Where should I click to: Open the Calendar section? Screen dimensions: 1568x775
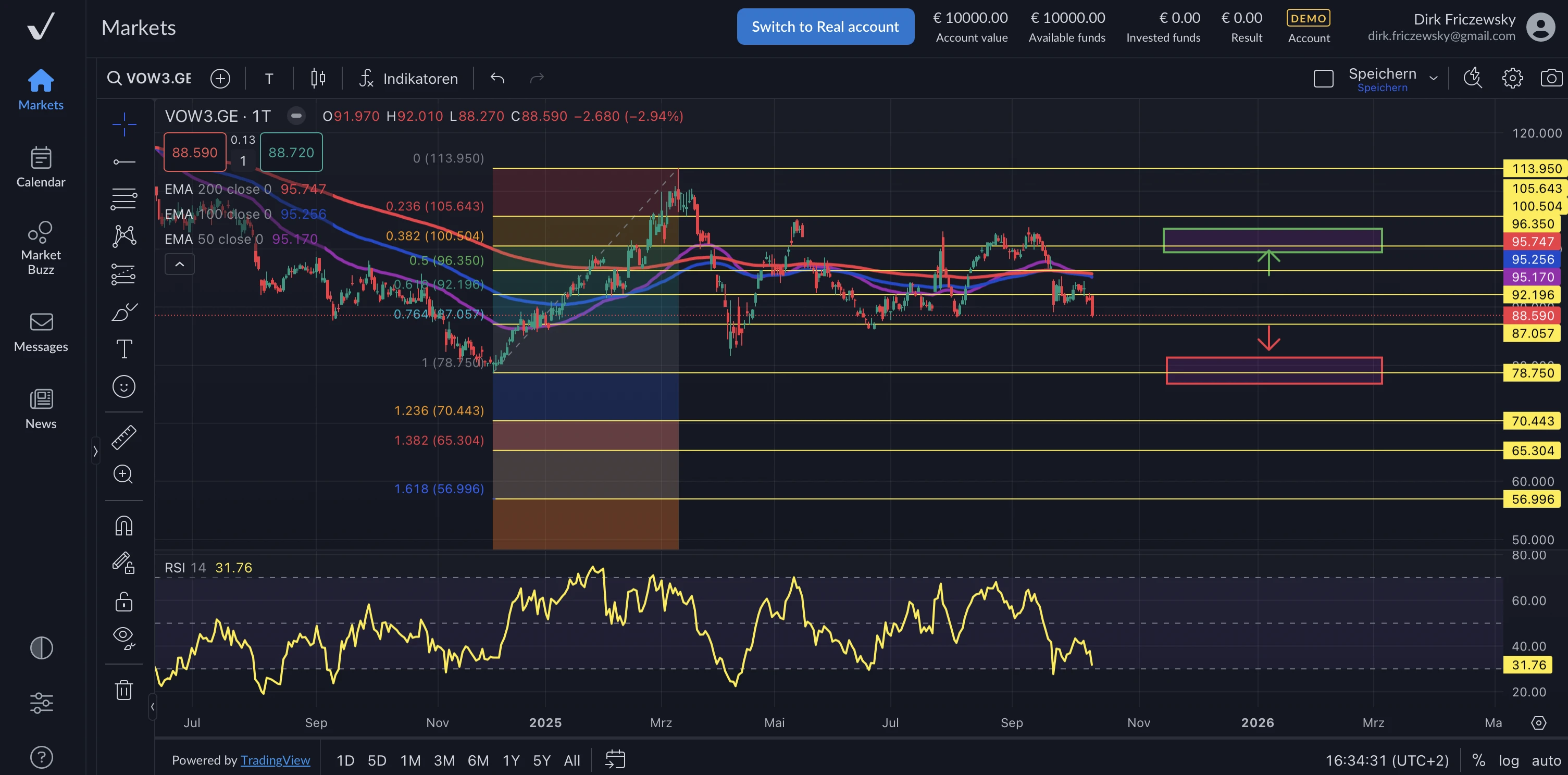coord(41,167)
